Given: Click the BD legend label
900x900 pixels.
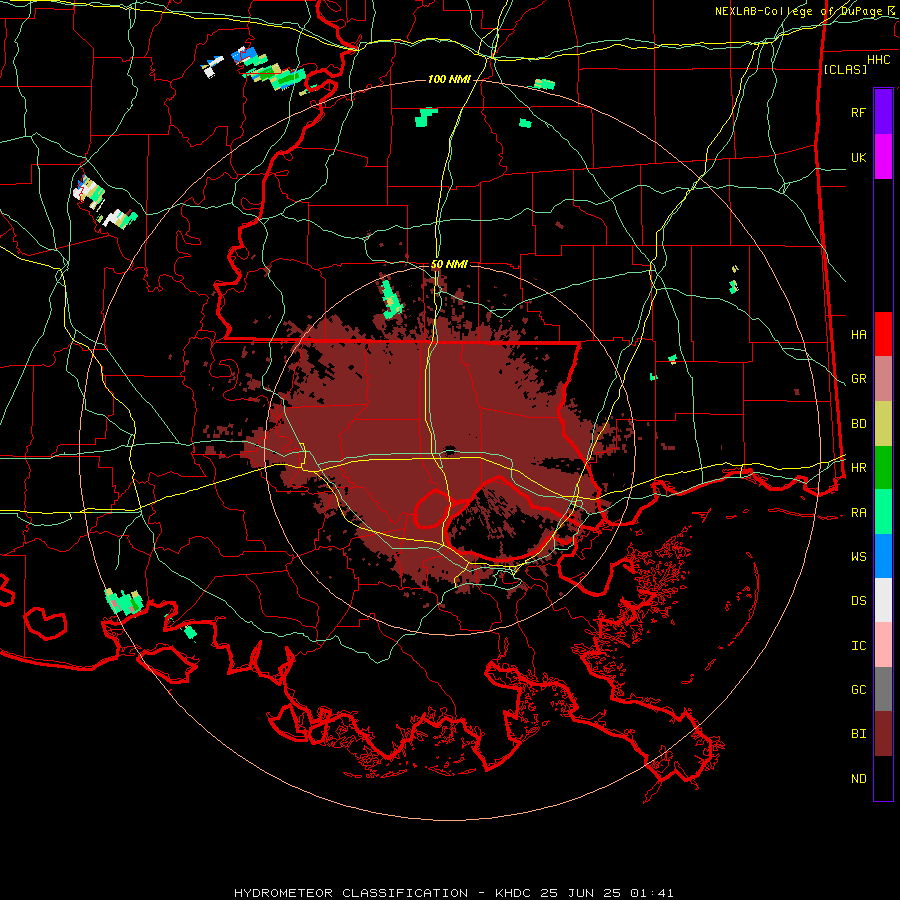Looking at the screenshot, I should click(x=859, y=424).
